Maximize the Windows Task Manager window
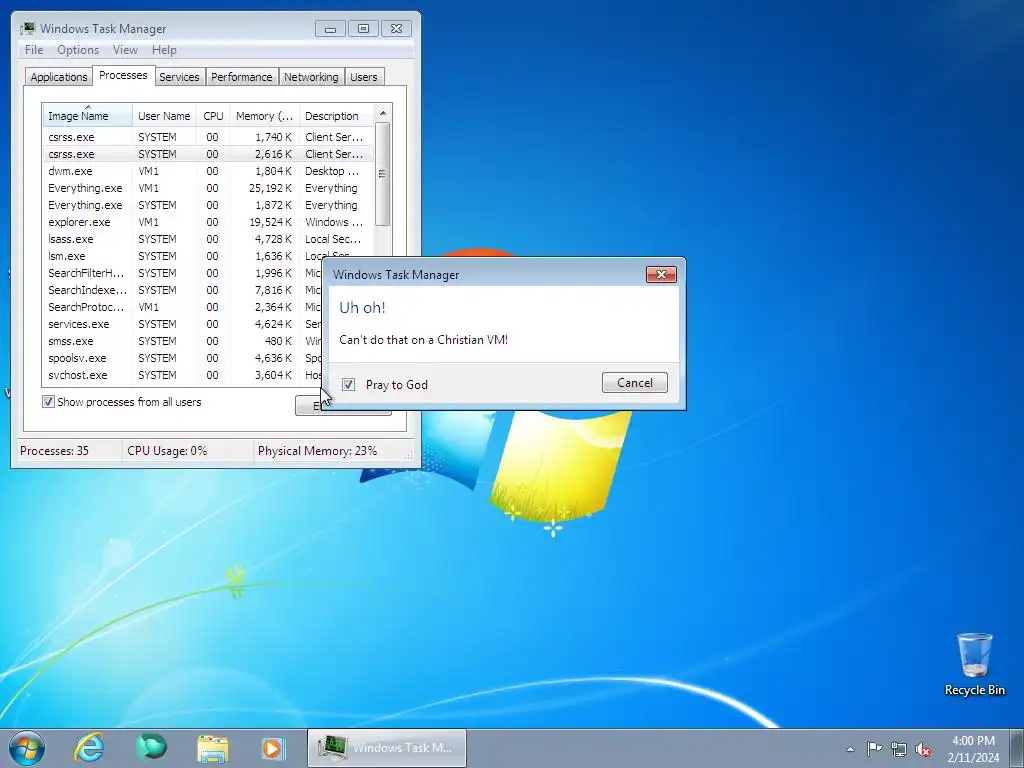This screenshot has height=768, width=1024. [363, 29]
